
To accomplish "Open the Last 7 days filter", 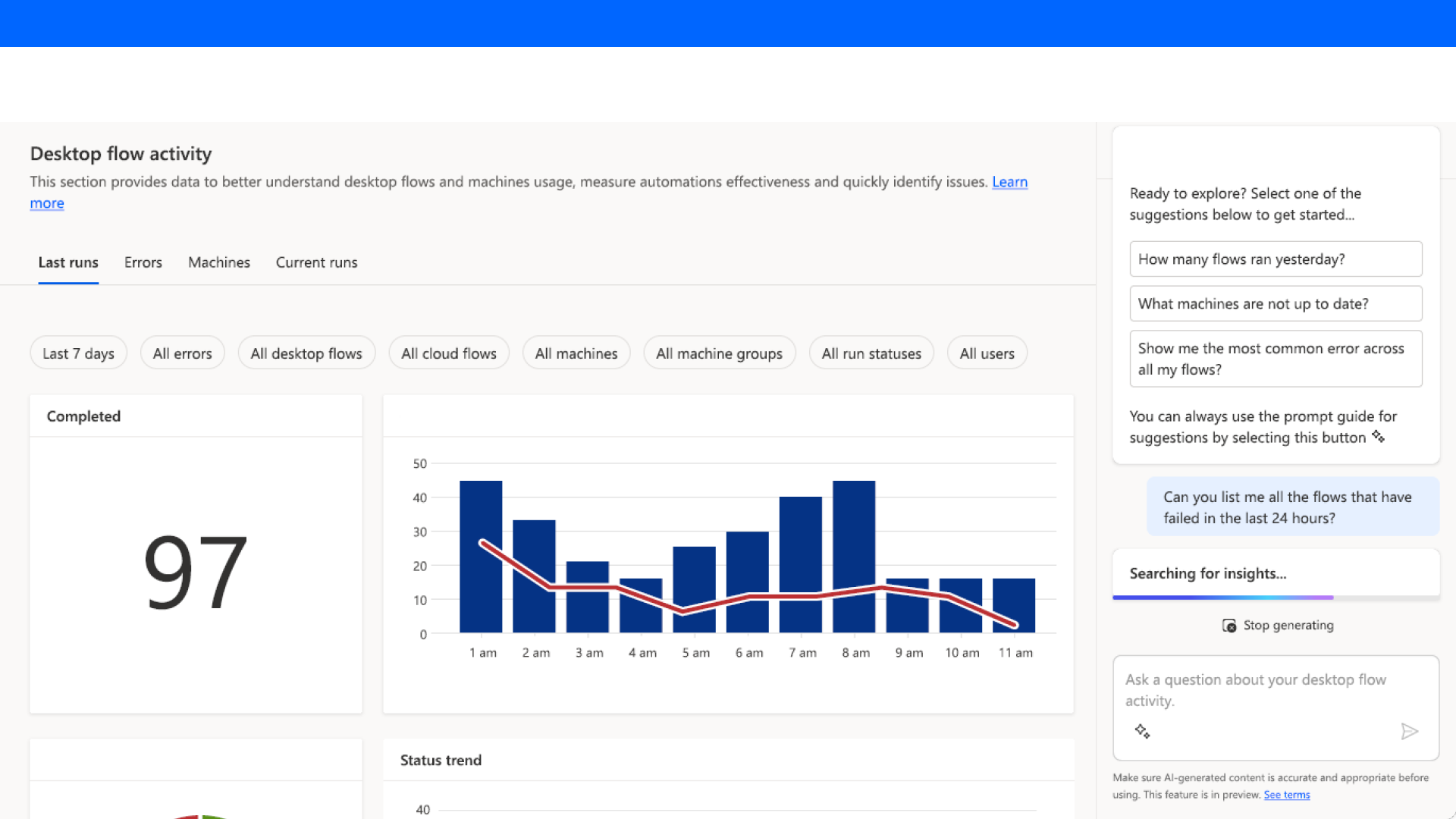I will (78, 353).
